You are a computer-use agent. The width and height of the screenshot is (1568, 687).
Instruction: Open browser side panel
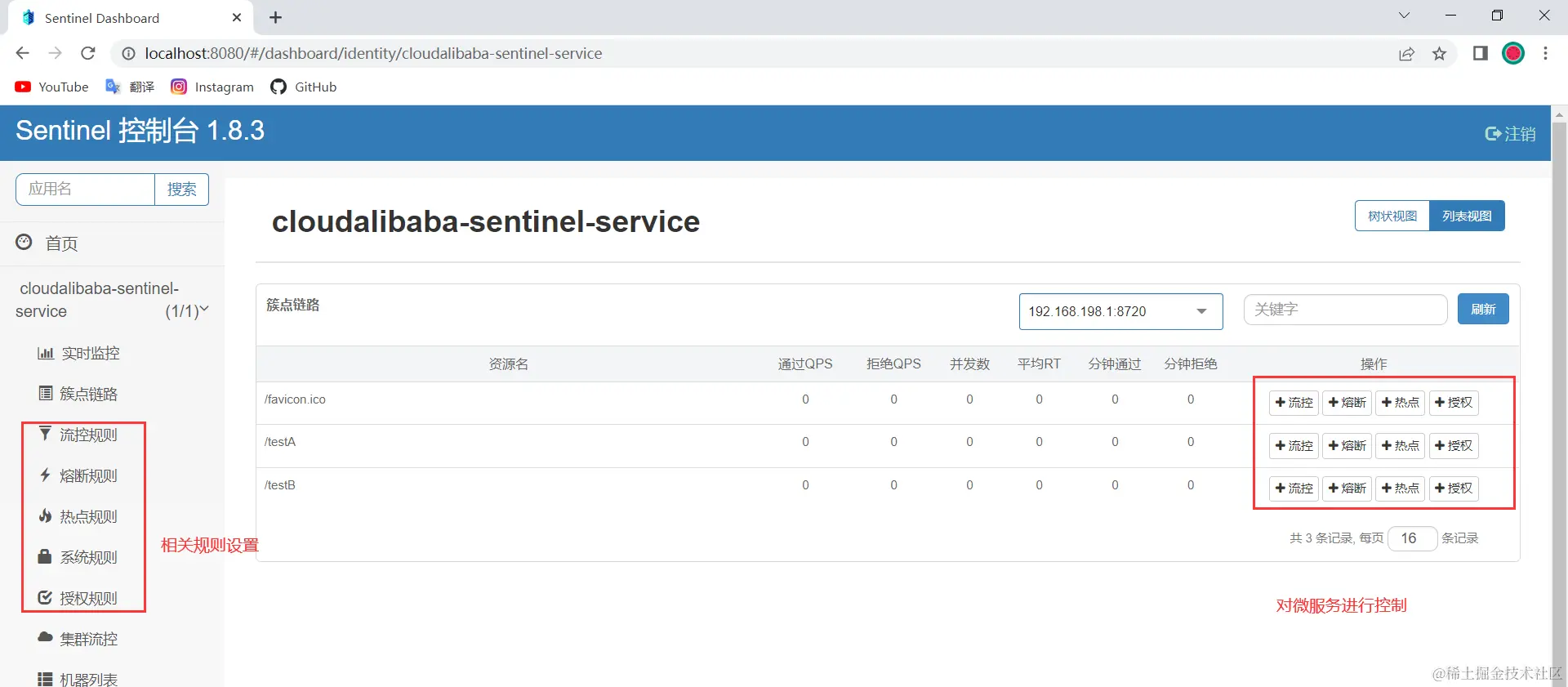(1480, 53)
